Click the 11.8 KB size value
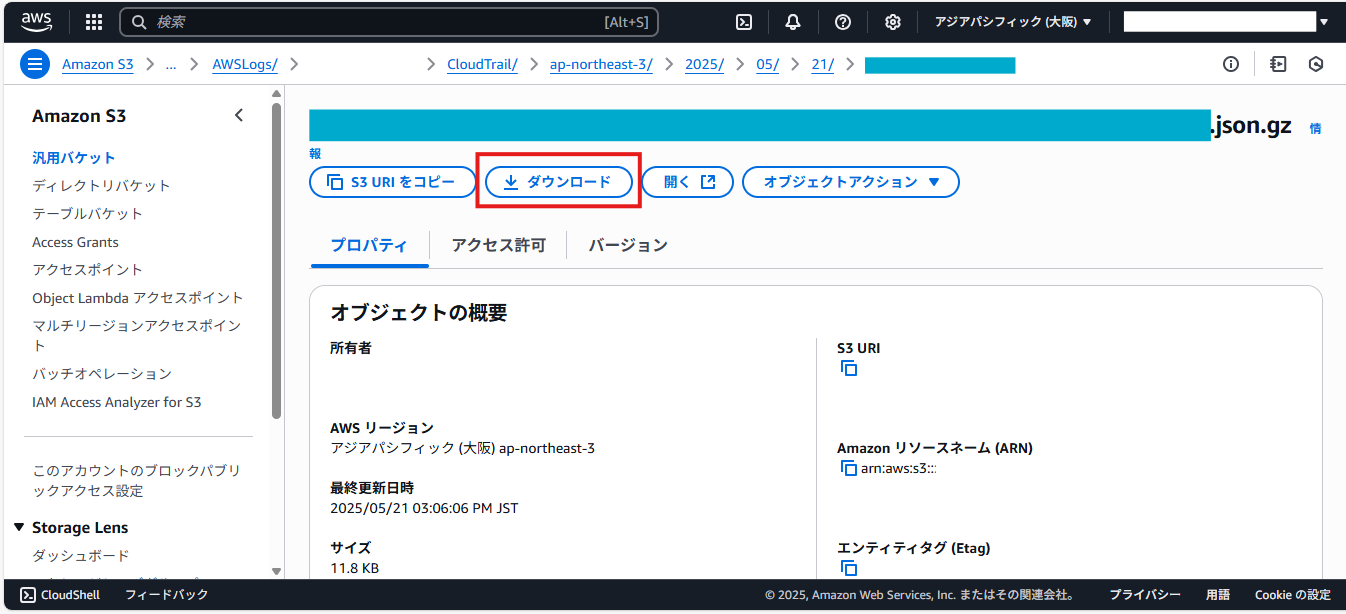The width and height of the screenshot is (1346, 614). (354, 568)
